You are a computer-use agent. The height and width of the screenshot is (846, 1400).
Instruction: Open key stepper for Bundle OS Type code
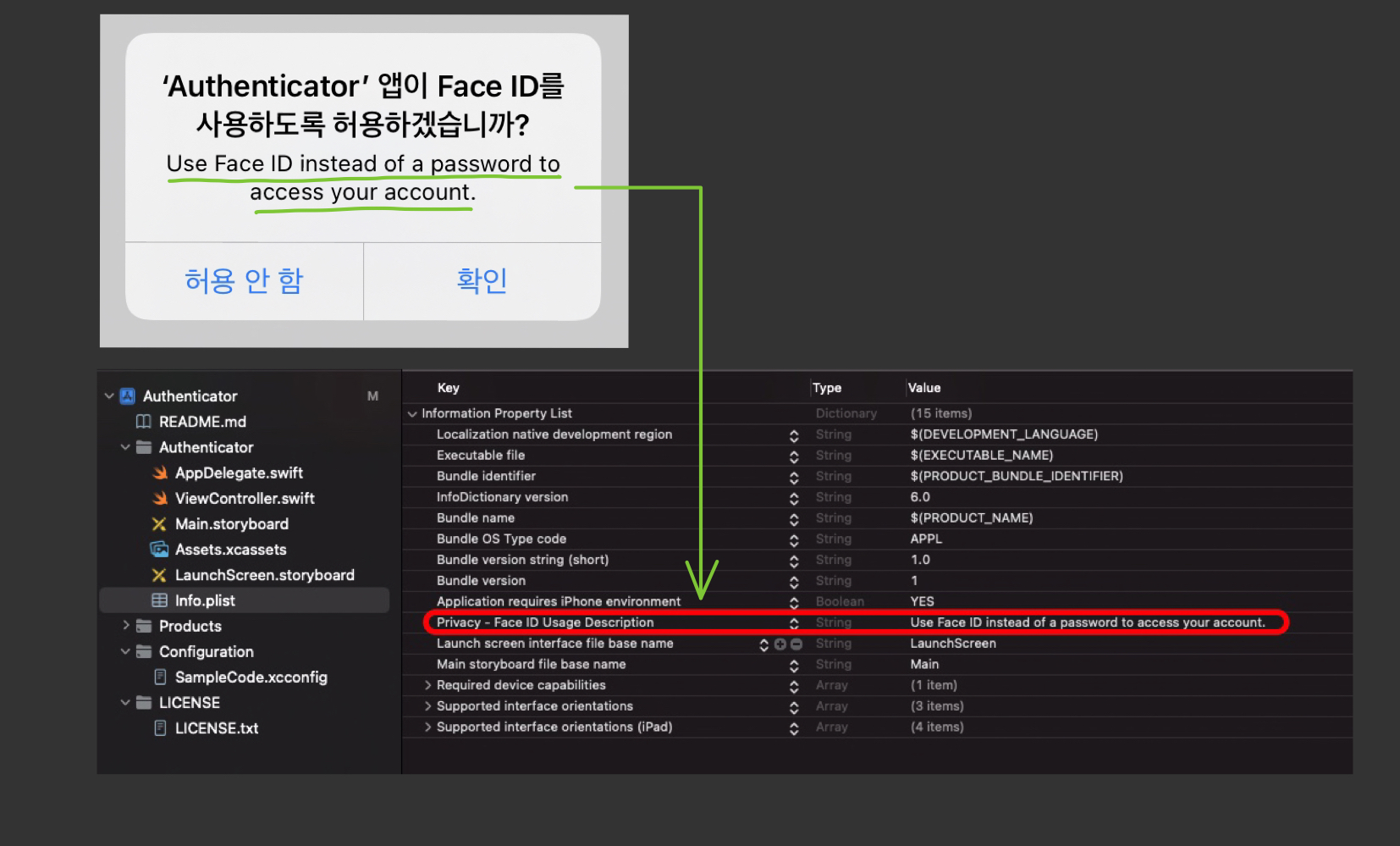click(x=794, y=539)
